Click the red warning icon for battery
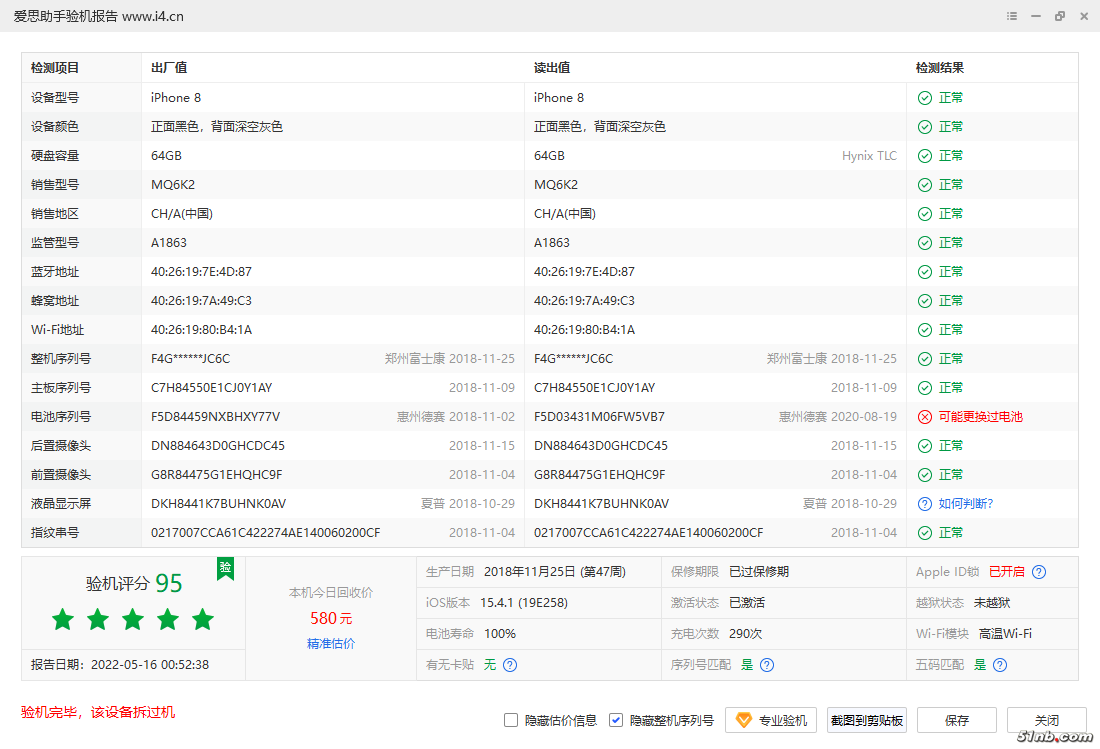The width and height of the screenshot is (1100, 749). pos(925,417)
